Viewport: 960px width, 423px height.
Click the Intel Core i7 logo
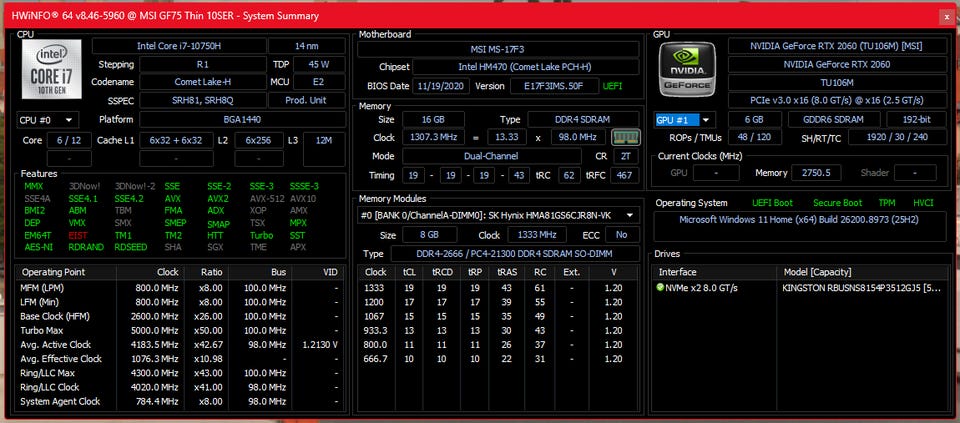click(51, 70)
